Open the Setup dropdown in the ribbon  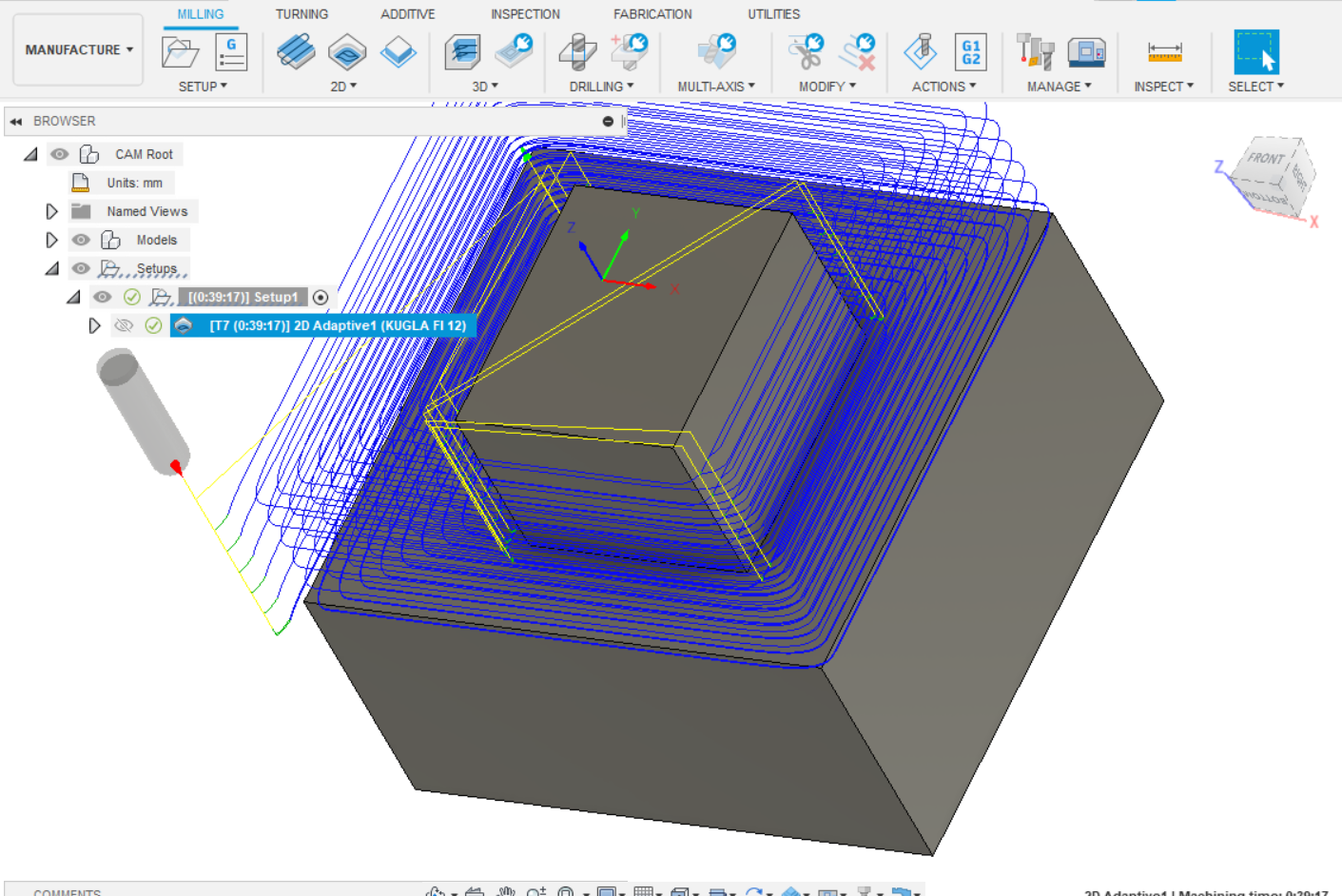203,86
